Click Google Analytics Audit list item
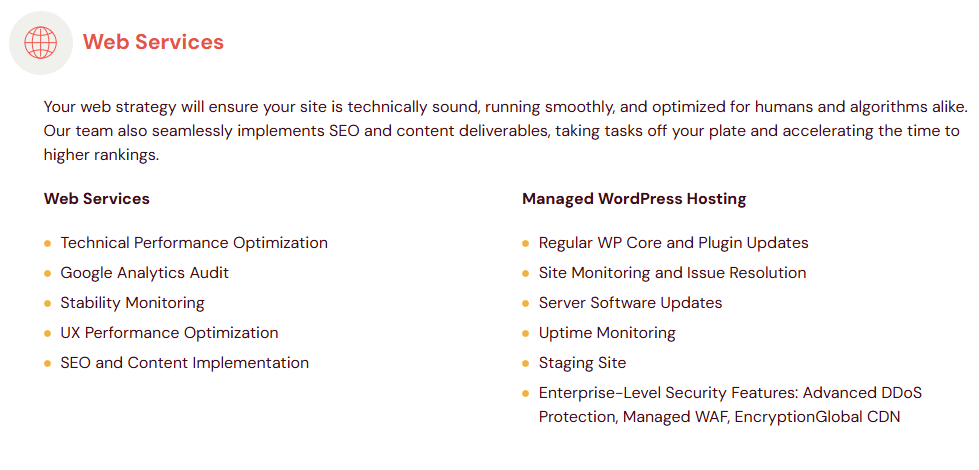This screenshot has width=979, height=470. point(145,273)
